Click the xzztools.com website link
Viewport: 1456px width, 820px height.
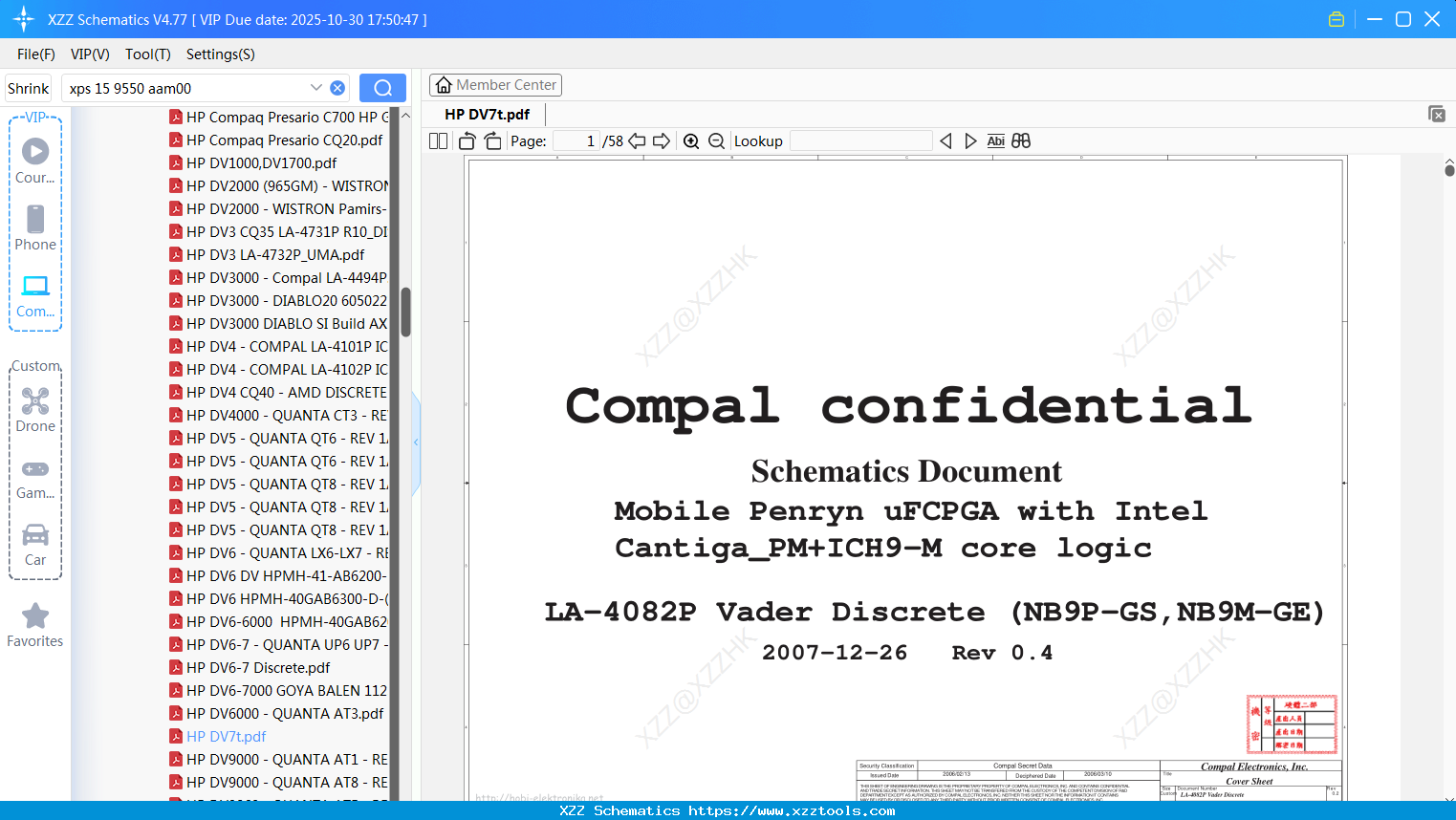click(793, 810)
